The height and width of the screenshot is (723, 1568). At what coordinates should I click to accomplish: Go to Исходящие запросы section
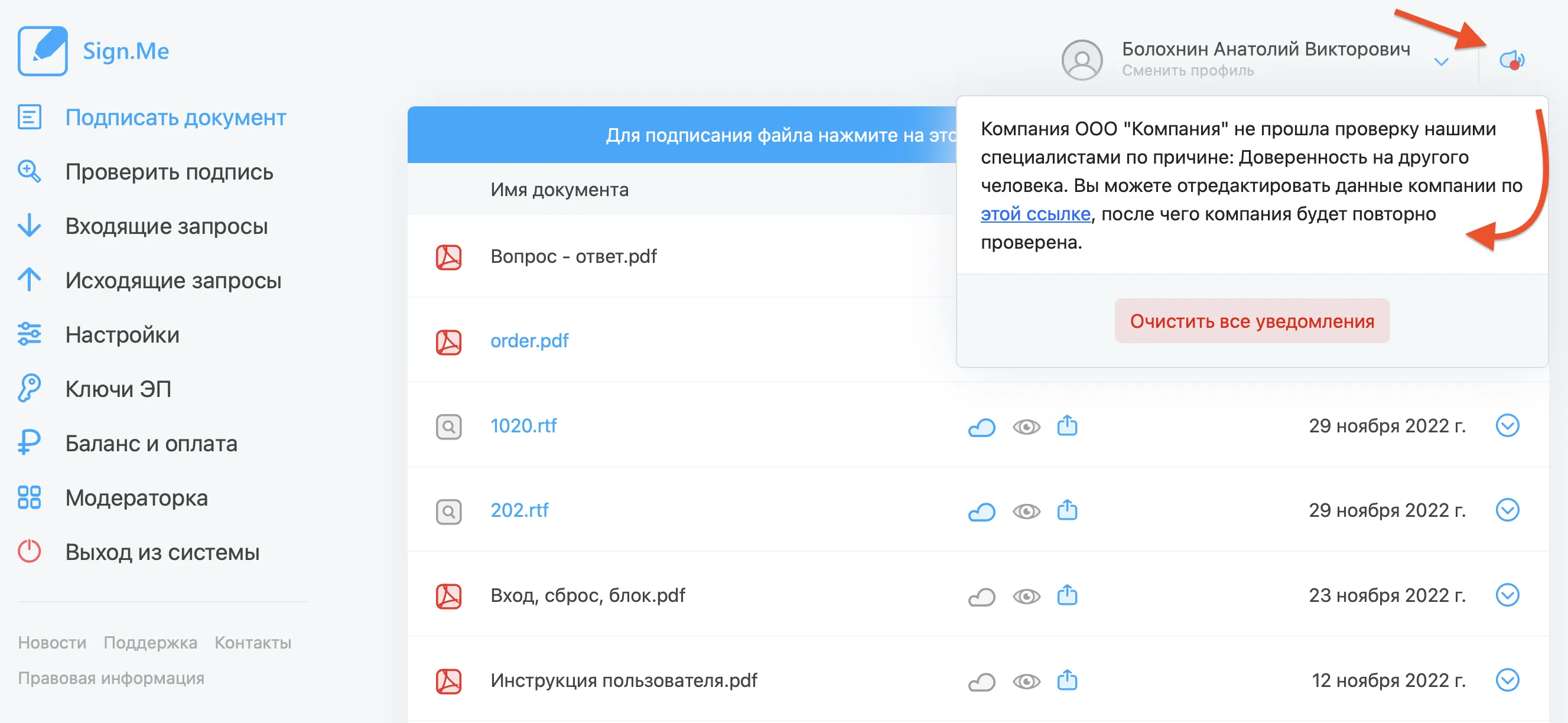point(173,281)
